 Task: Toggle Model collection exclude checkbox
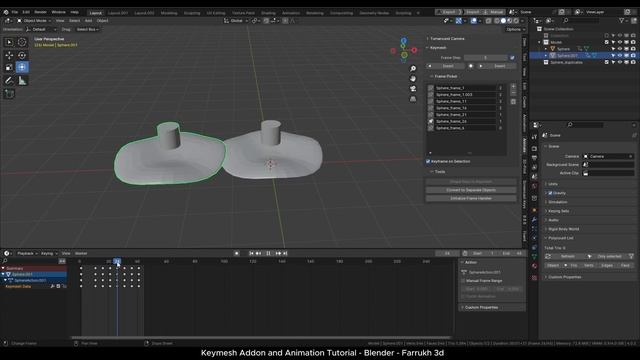pos(607,42)
